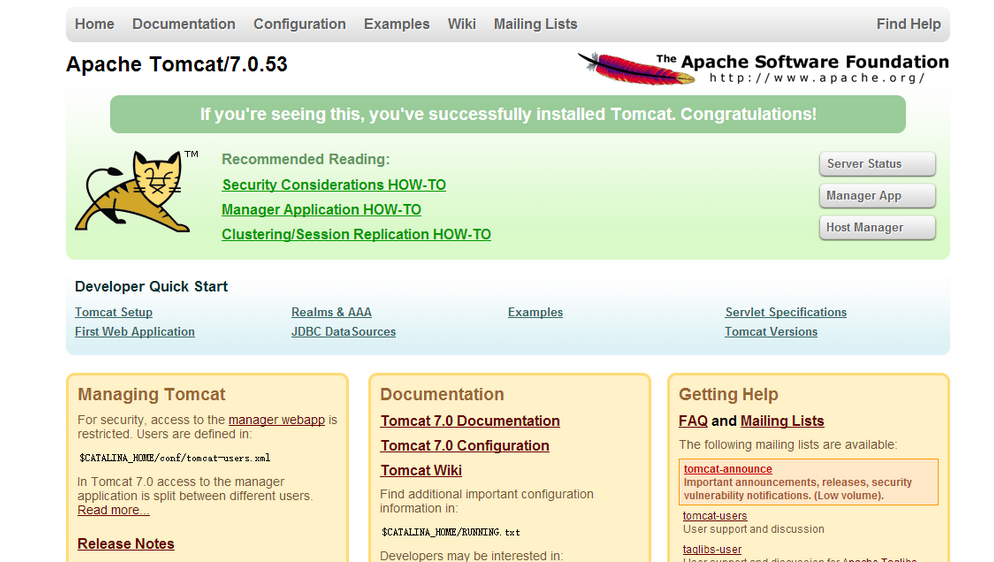
Task: Click Find Help in navigation bar
Action: point(908,24)
